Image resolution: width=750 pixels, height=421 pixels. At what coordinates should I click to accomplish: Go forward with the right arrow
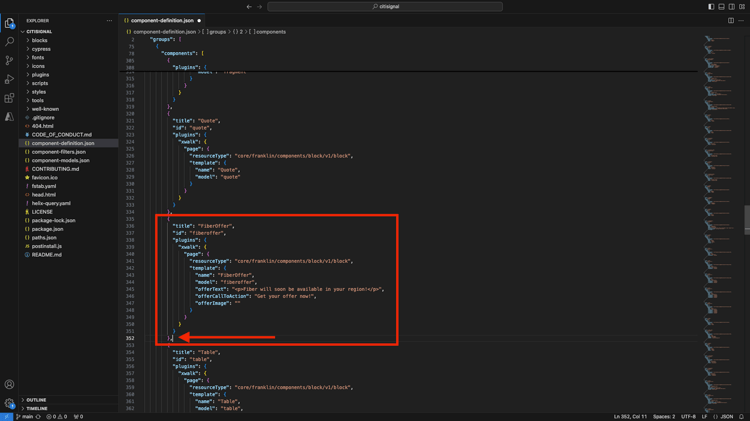pos(260,7)
